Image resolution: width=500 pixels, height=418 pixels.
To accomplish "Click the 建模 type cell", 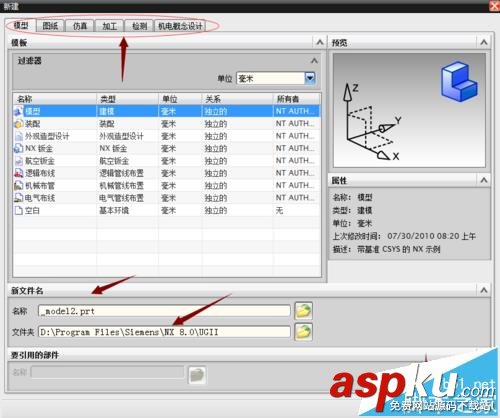I will click(x=107, y=111).
